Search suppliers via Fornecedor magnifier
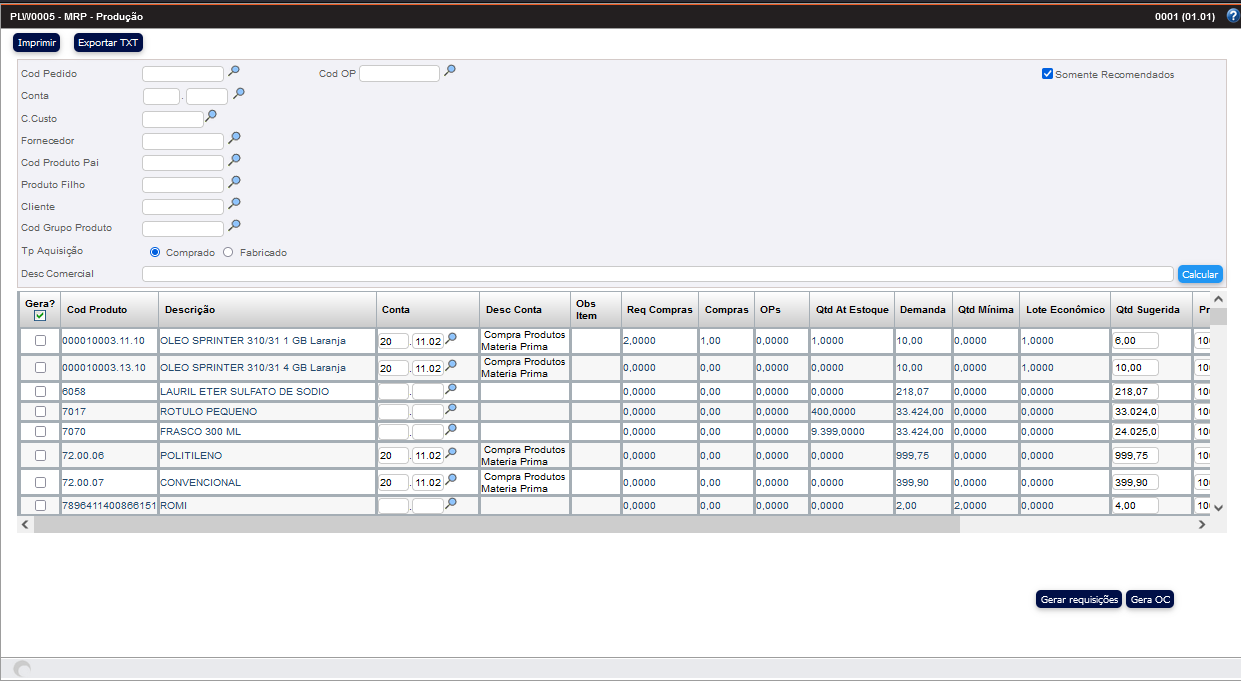This screenshot has width=1241, height=683. click(x=234, y=138)
